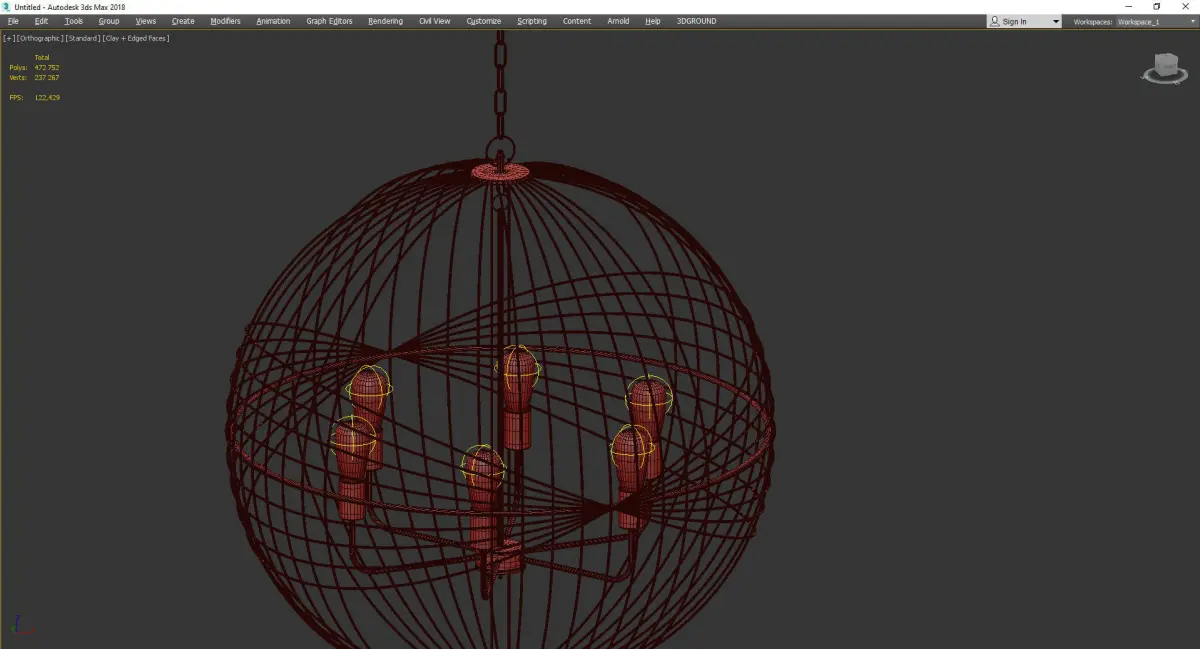Open the [Orthographic] viewport view menu
This screenshot has width=1200, height=649.
40,38
